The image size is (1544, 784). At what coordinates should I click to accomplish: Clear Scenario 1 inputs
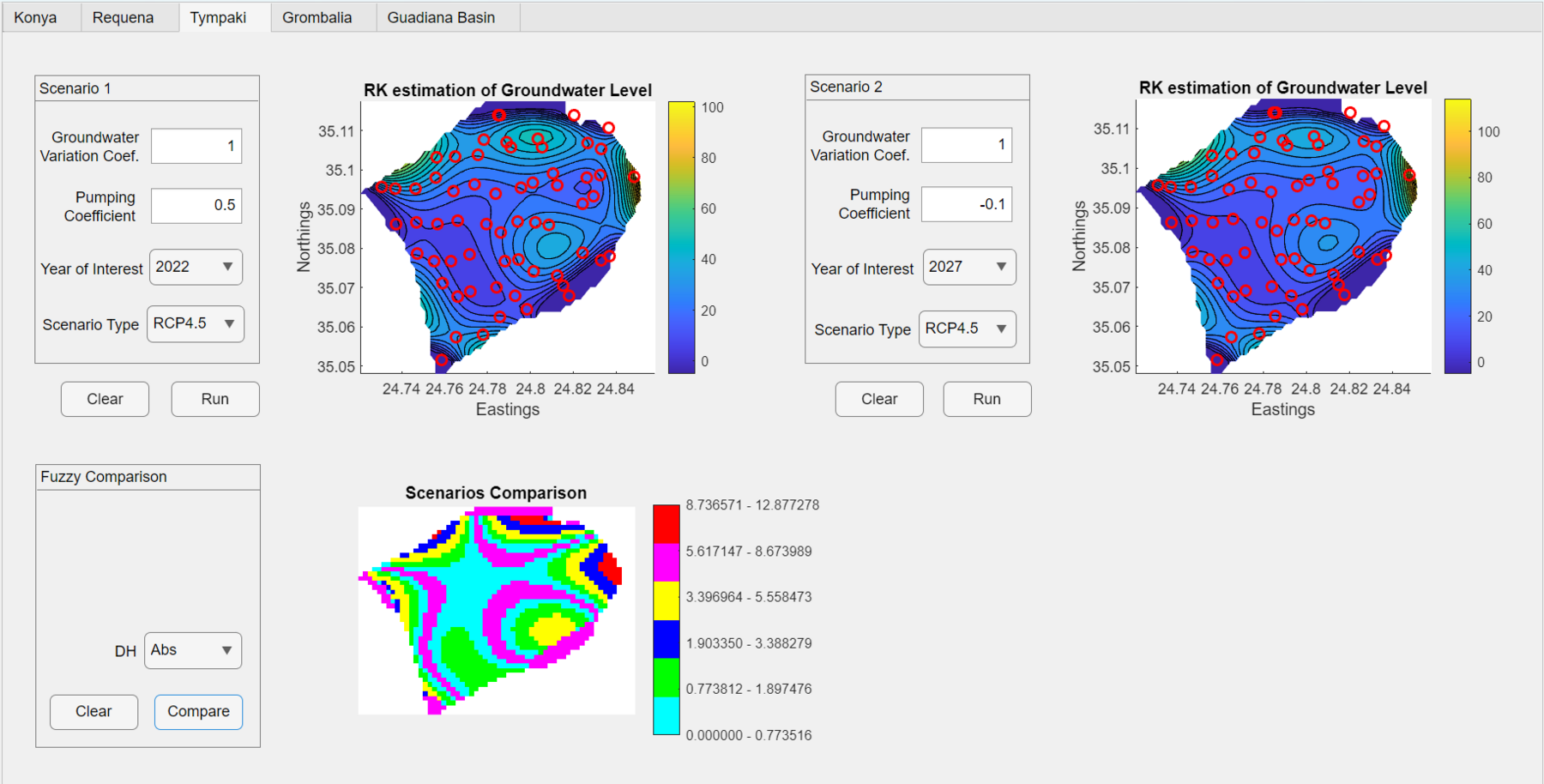105,399
